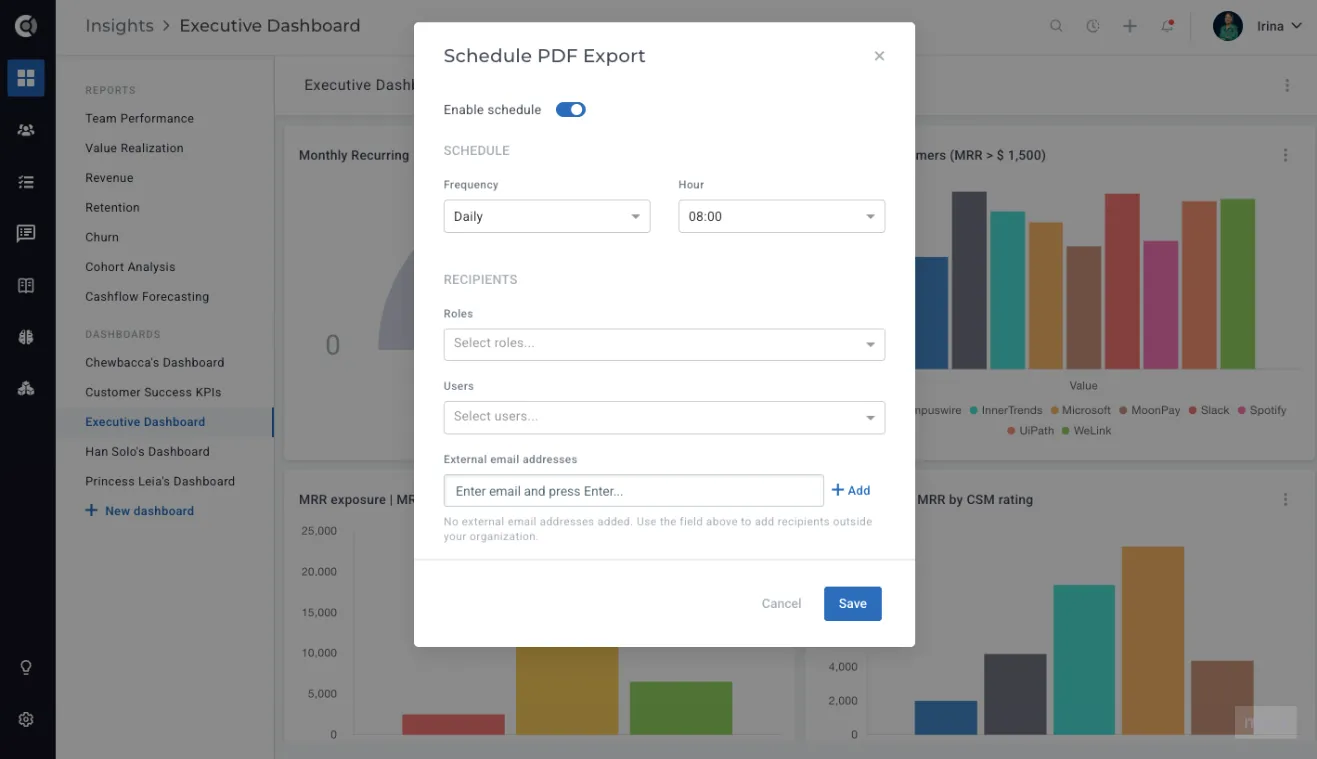
Task: Click the app logo in left rail
Action: (x=26, y=26)
